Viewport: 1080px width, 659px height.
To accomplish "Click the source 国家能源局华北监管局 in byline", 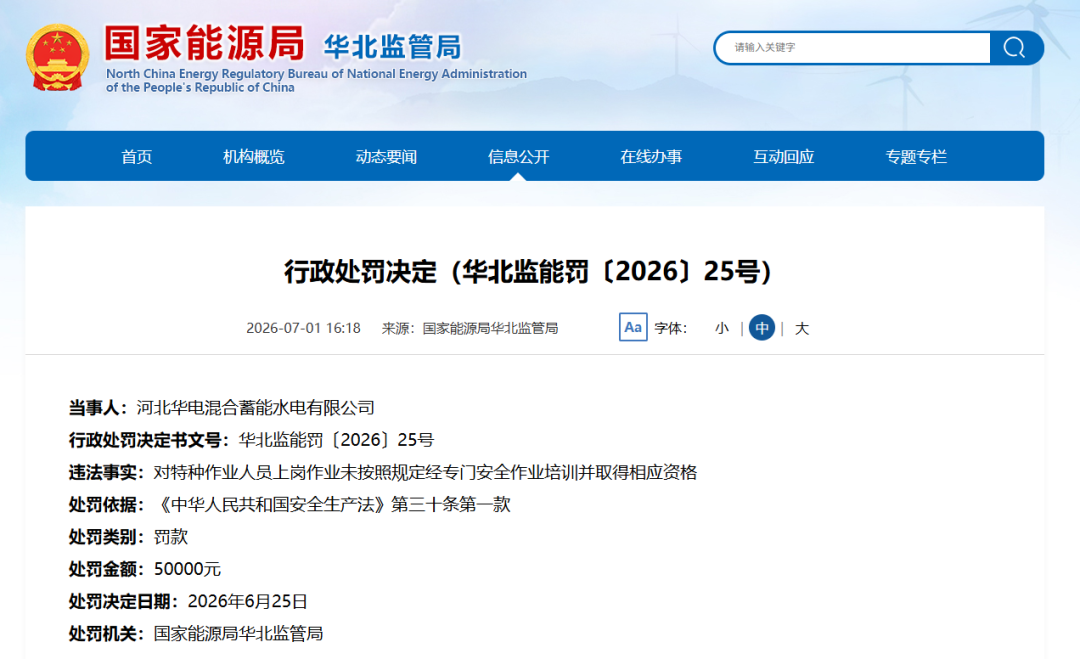I will pos(490,328).
